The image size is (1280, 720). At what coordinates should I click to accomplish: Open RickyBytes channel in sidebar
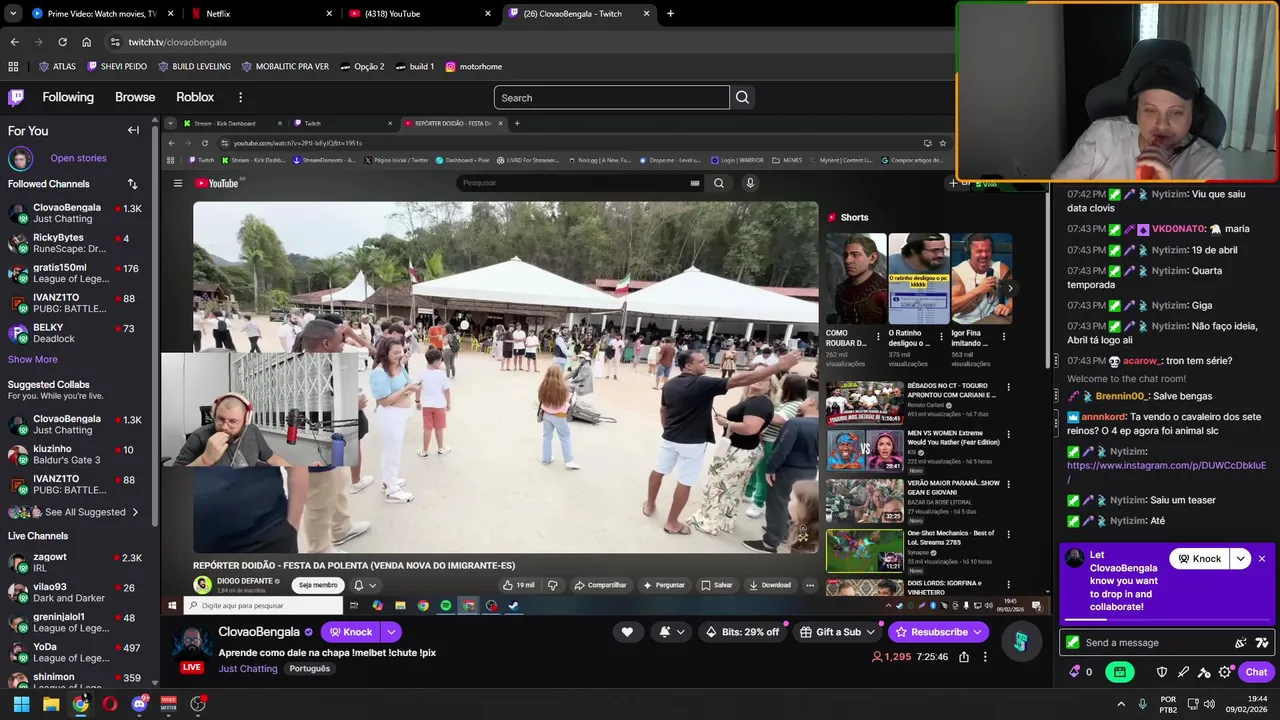point(79,244)
